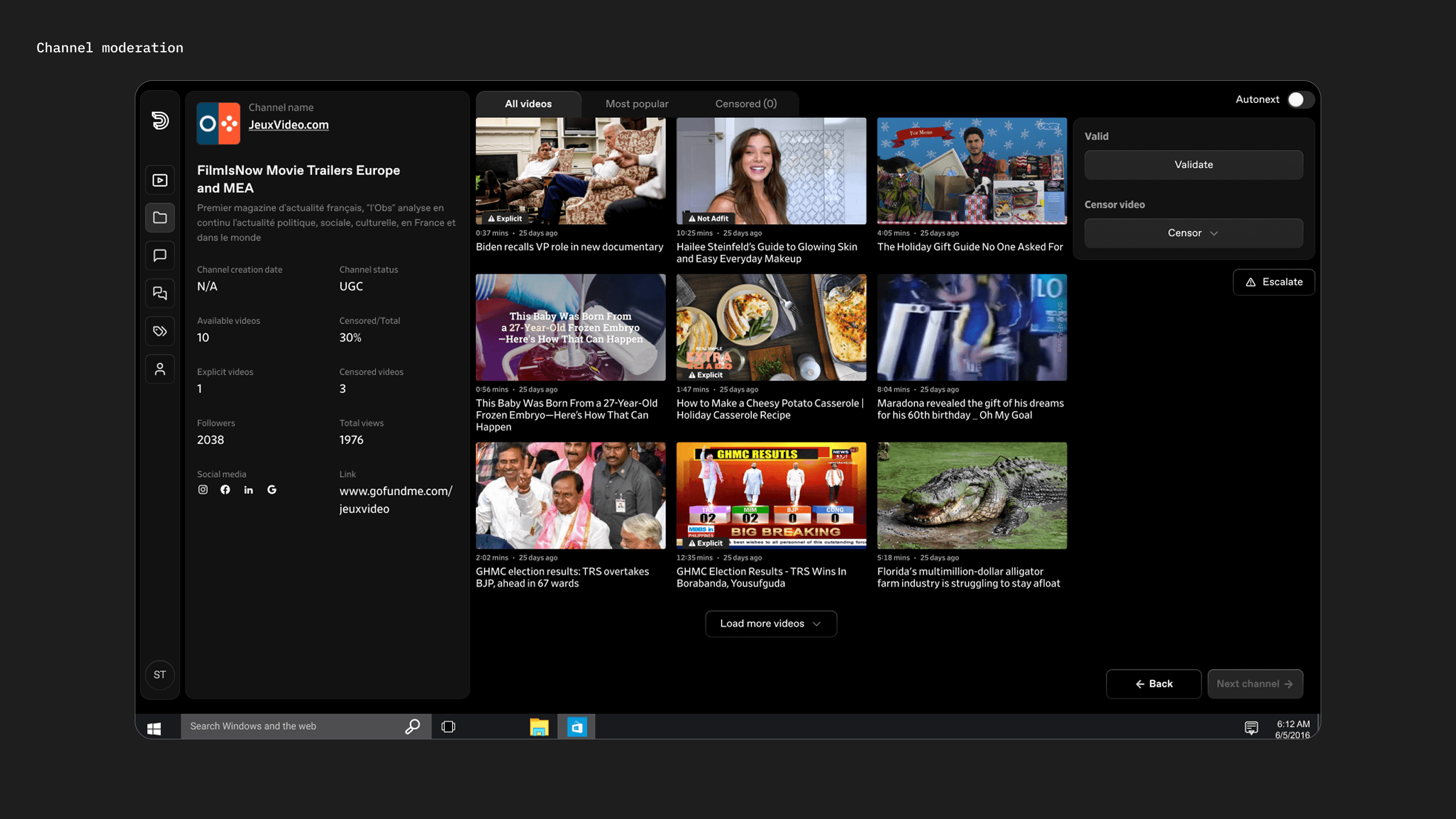
Task: Click the Escalate button
Action: [1273, 282]
